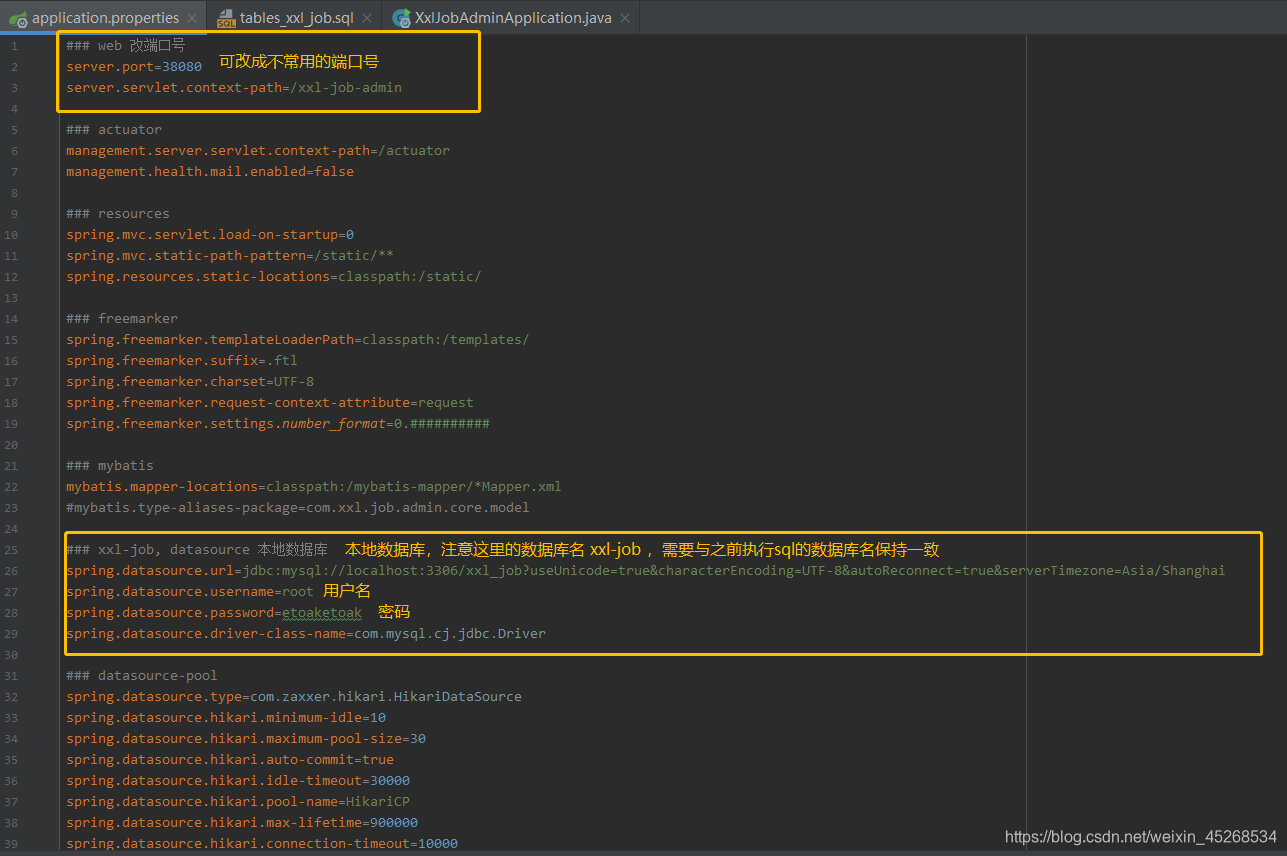Image resolution: width=1287 pixels, height=856 pixels.
Task: Click the server.port value 38080
Action: click(182, 66)
